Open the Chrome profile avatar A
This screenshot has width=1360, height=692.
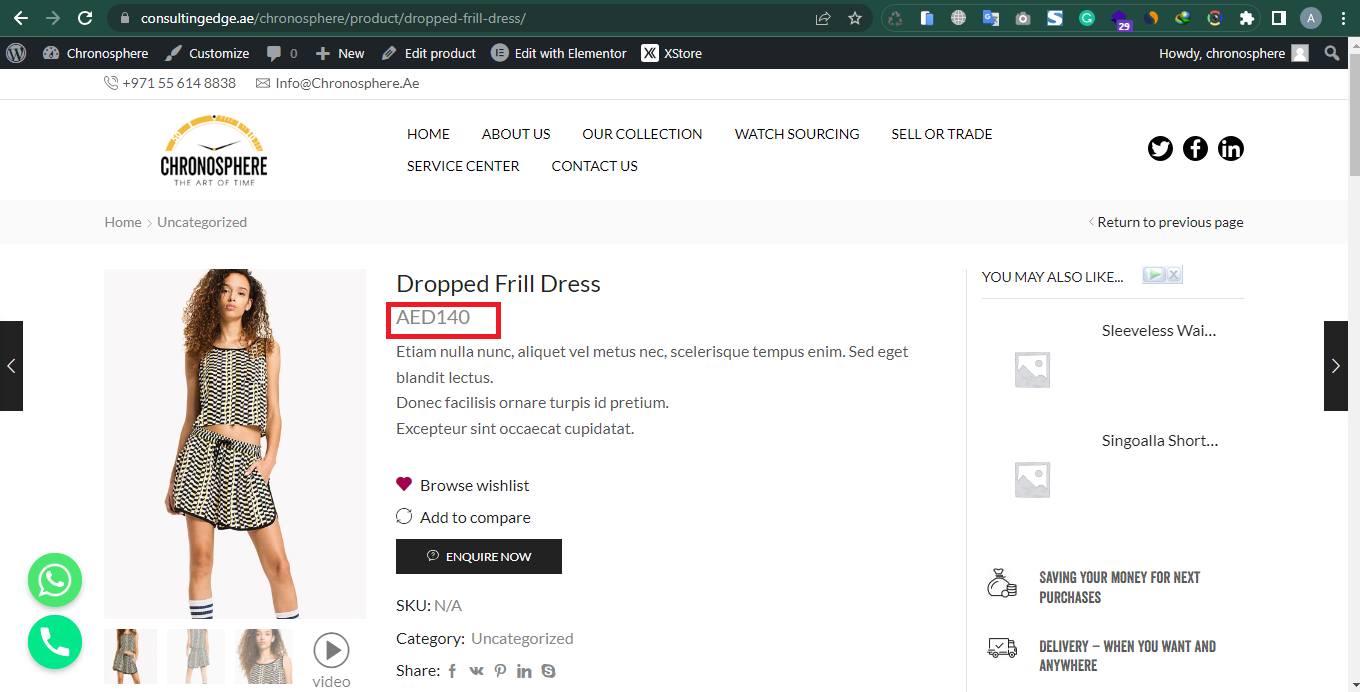(1311, 18)
